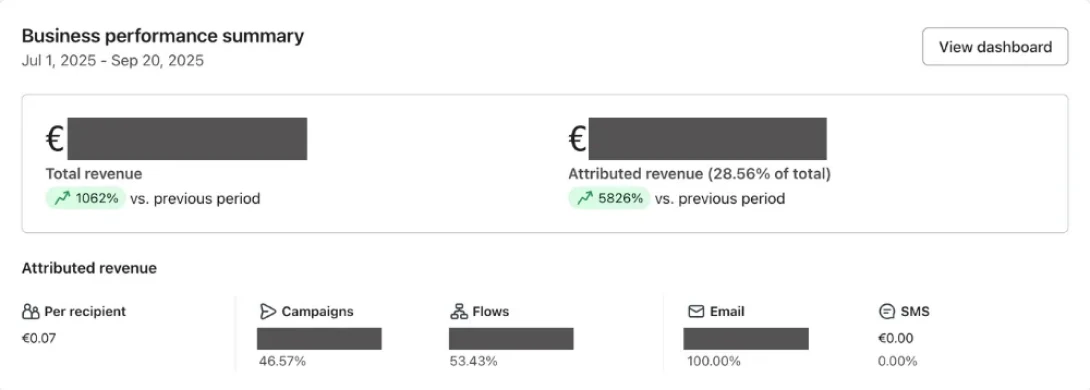Viewport: 1090px width, 390px height.
Task: Click the 1062% upward trend arrow icon
Action: point(63,199)
